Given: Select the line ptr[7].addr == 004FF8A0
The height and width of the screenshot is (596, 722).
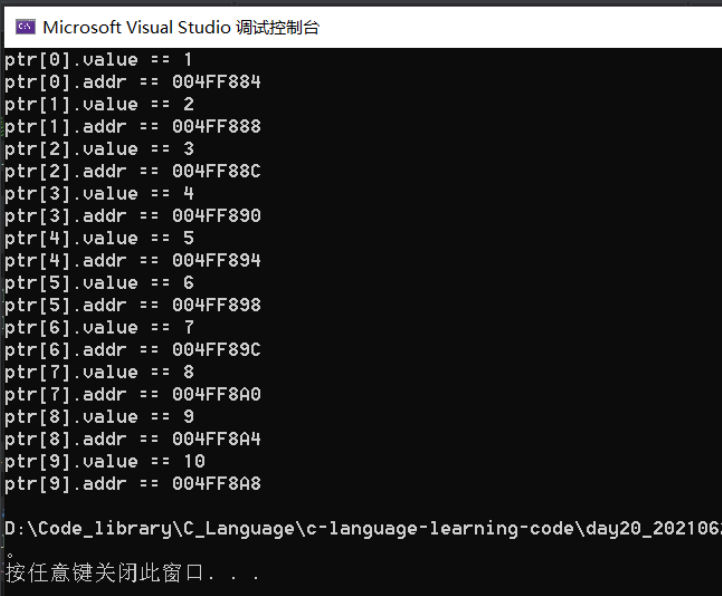Looking at the screenshot, I should coord(133,395).
